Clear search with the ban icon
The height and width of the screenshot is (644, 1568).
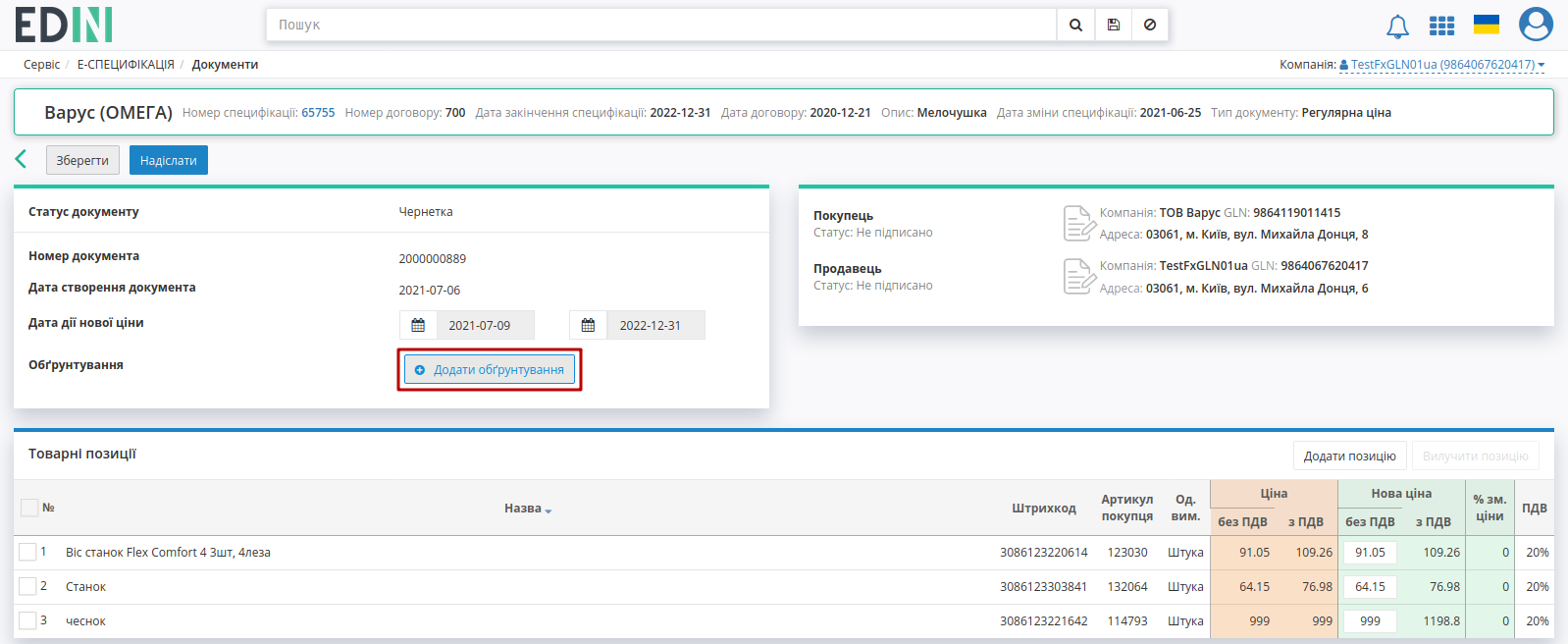coord(1150,25)
